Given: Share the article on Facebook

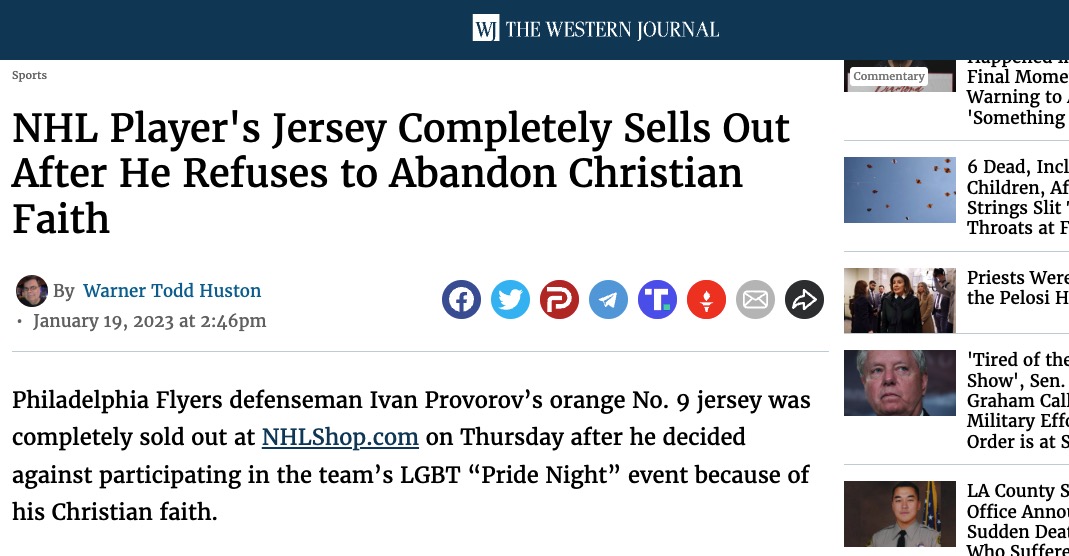Looking at the screenshot, I should [462, 299].
